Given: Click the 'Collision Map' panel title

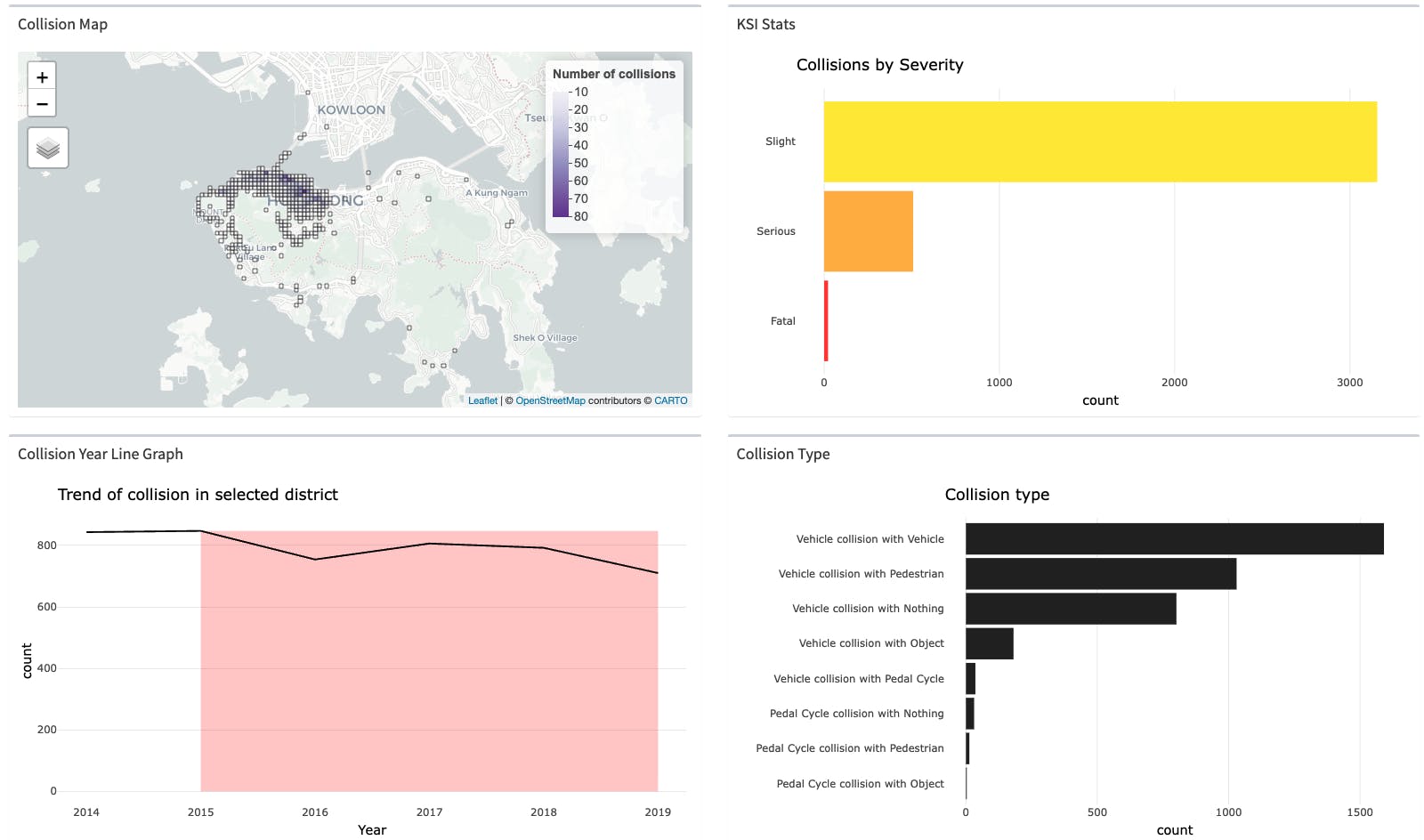Looking at the screenshot, I should click(62, 24).
